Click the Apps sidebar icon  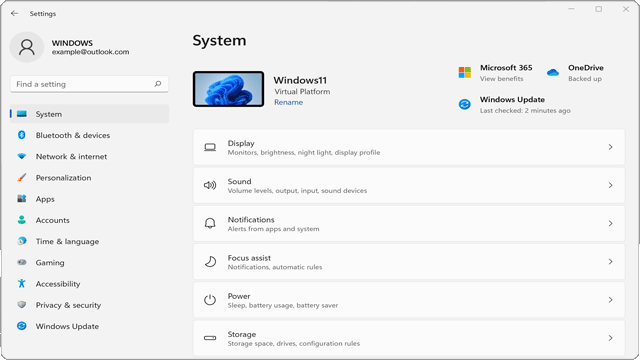22,199
